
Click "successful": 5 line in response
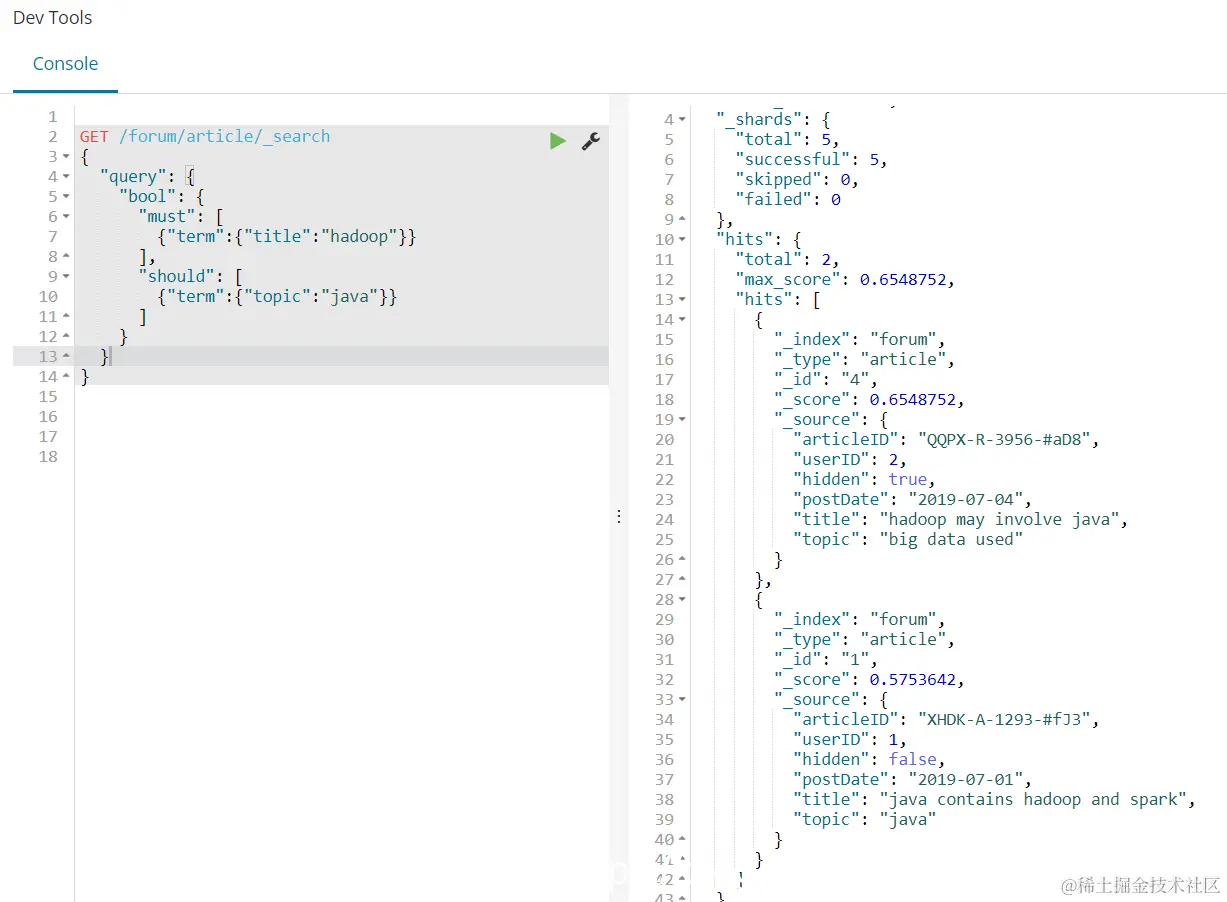click(811, 160)
